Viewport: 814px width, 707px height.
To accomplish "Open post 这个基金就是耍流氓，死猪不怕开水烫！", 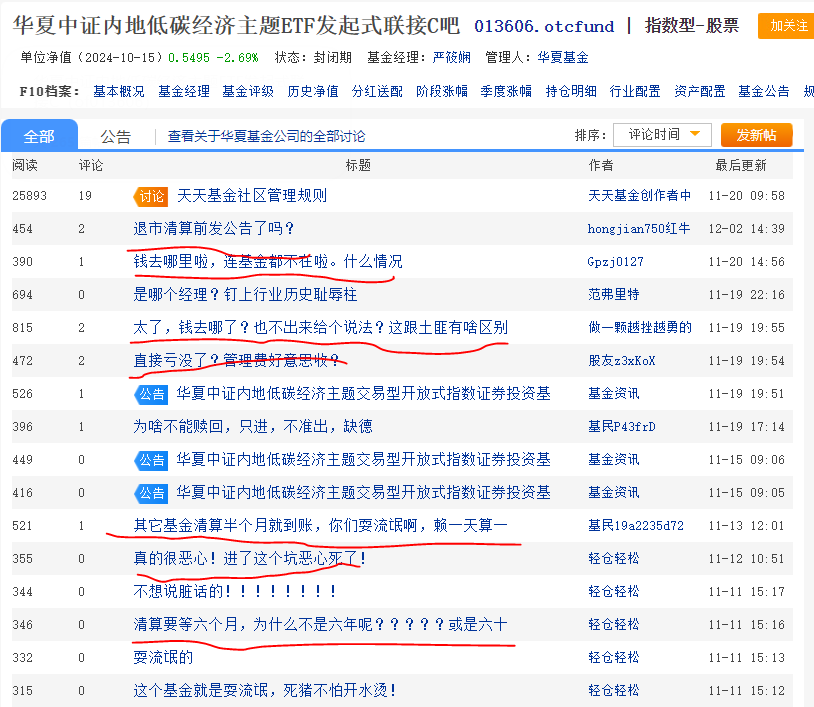I will [x=265, y=690].
